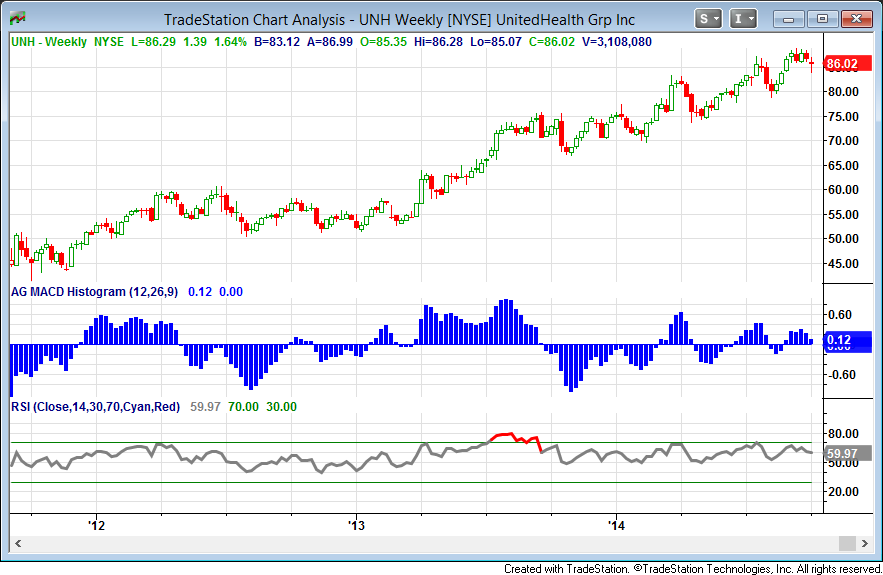Click the right scroll arrow of horizontal scrollbar
The height and width of the screenshot is (575, 883).
[864, 543]
